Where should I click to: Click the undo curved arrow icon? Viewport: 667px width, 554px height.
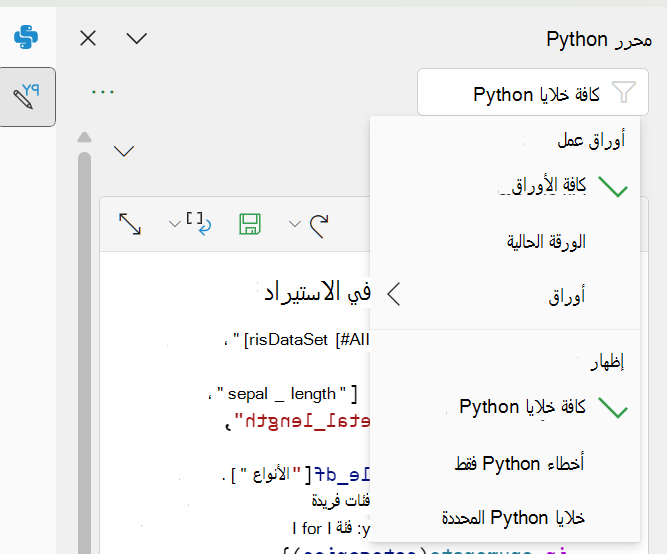click(x=319, y=226)
